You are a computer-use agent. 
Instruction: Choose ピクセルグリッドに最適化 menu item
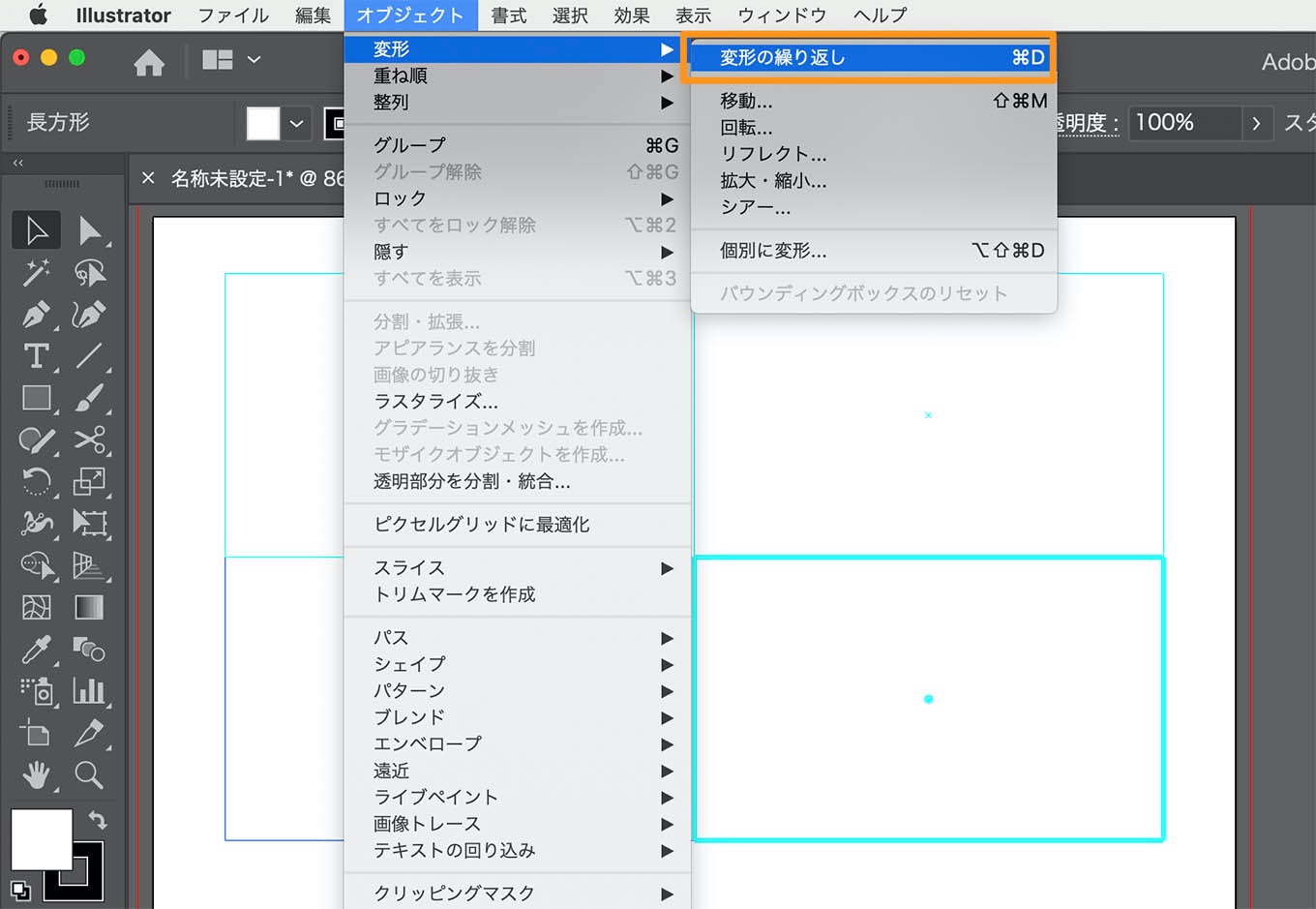[518, 524]
